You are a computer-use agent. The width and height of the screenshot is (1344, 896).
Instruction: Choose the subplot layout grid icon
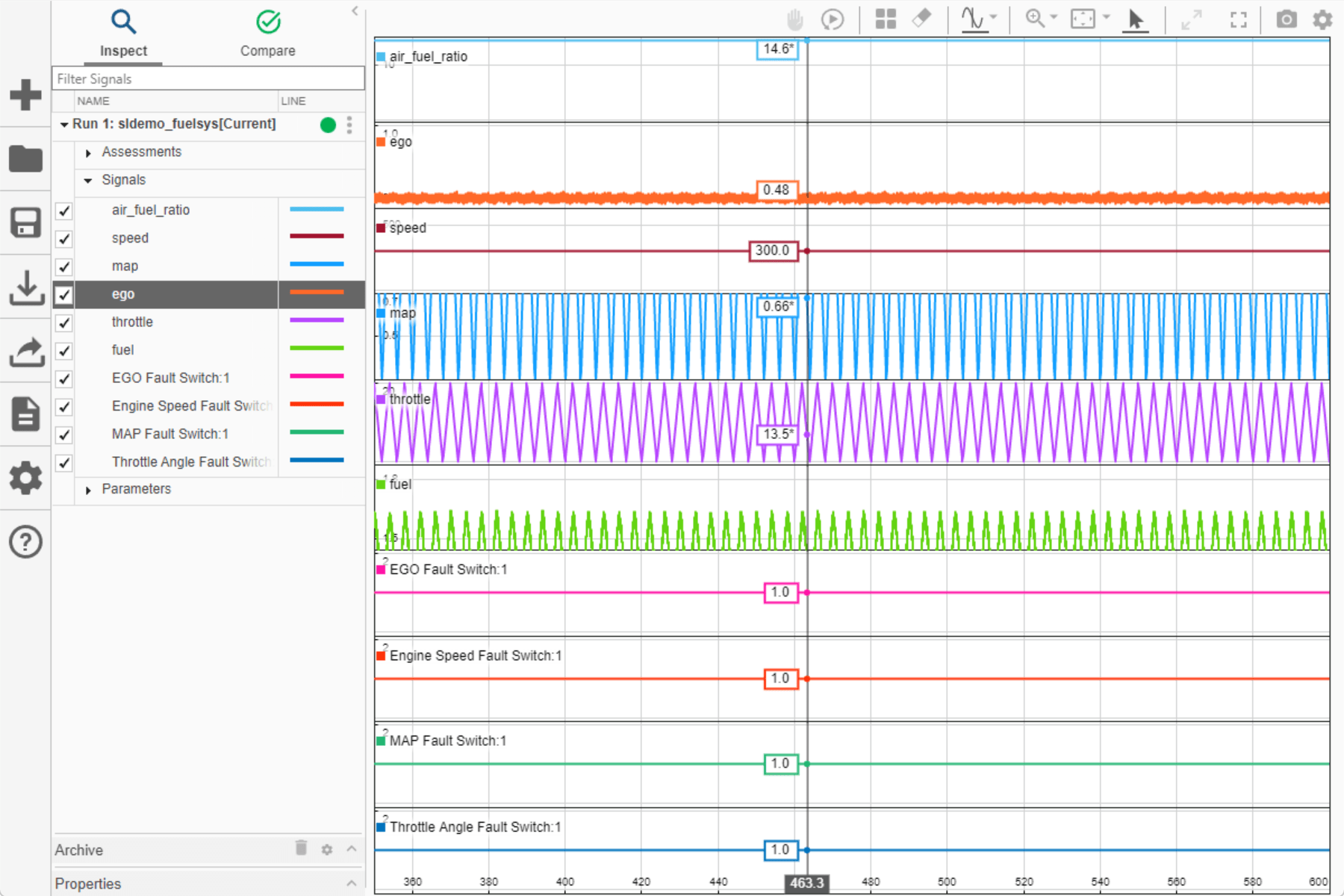(x=886, y=20)
